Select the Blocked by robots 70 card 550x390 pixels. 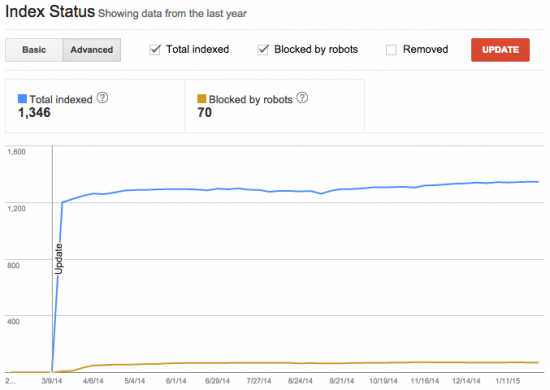pyautogui.click(x=274, y=106)
